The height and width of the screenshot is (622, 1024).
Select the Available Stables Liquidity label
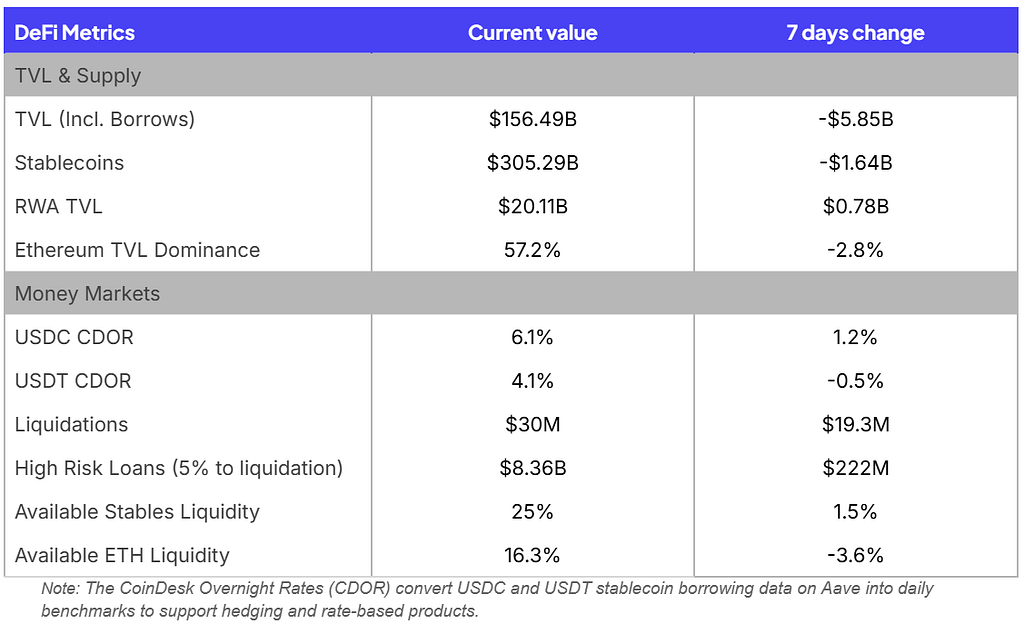137,512
